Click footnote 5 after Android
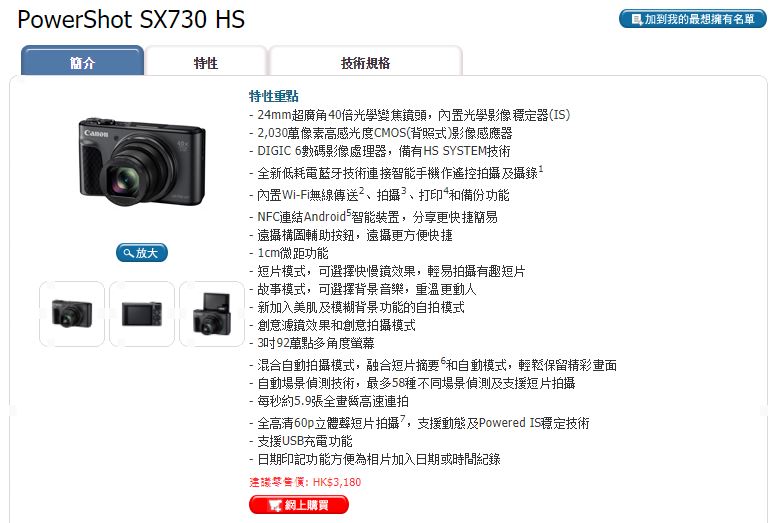Screen dimensions: 775x523 (x=348, y=213)
